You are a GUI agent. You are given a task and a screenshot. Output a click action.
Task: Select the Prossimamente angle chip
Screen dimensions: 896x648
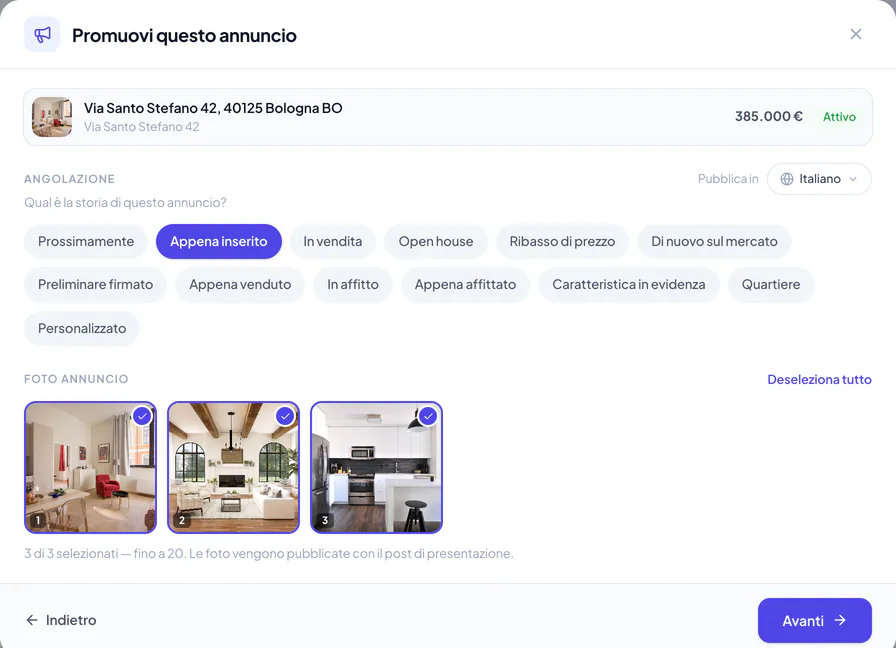tap(86, 241)
